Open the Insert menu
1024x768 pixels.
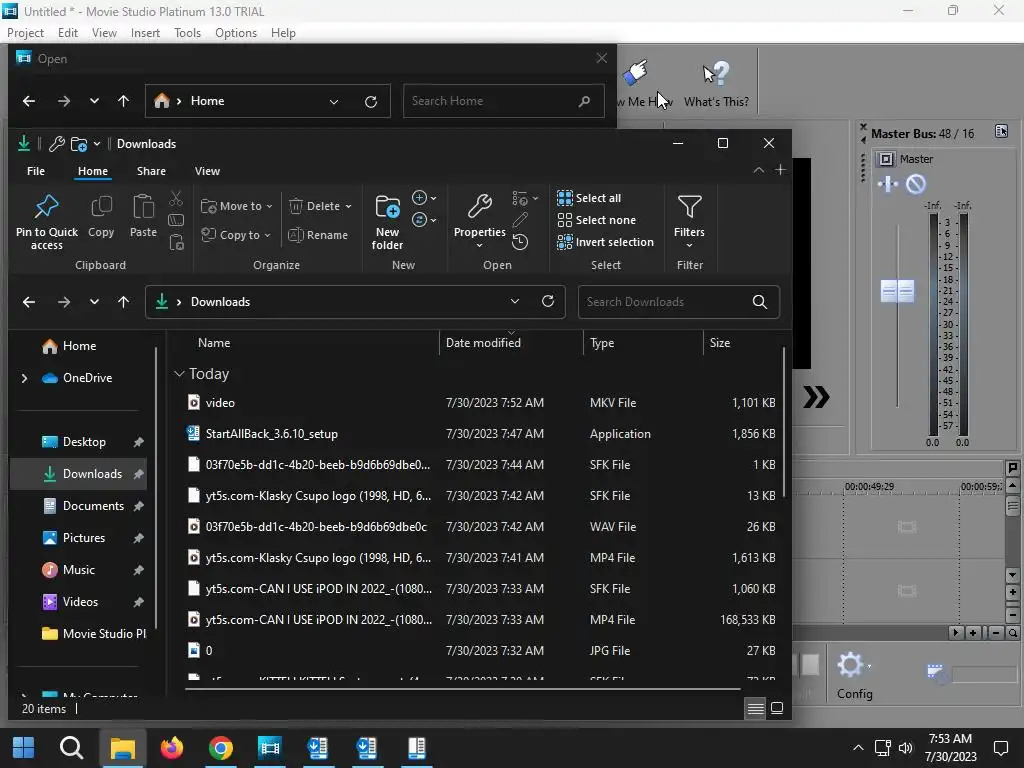(145, 33)
